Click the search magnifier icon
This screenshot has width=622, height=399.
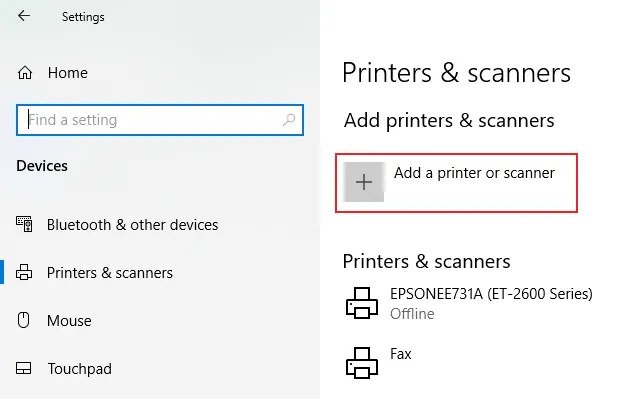(x=289, y=120)
